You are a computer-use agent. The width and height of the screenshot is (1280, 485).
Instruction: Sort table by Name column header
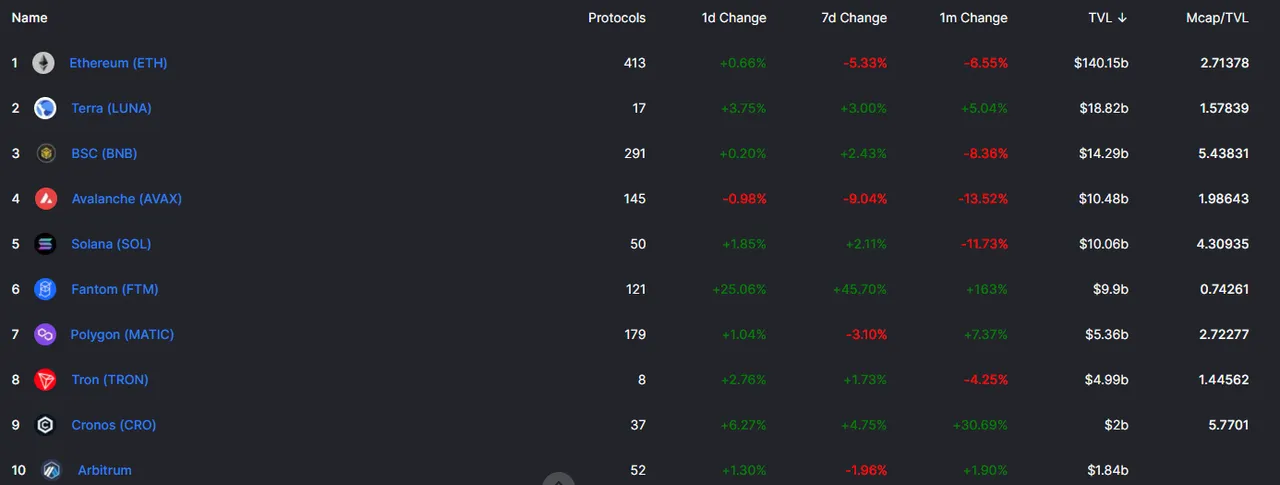[x=29, y=18]
